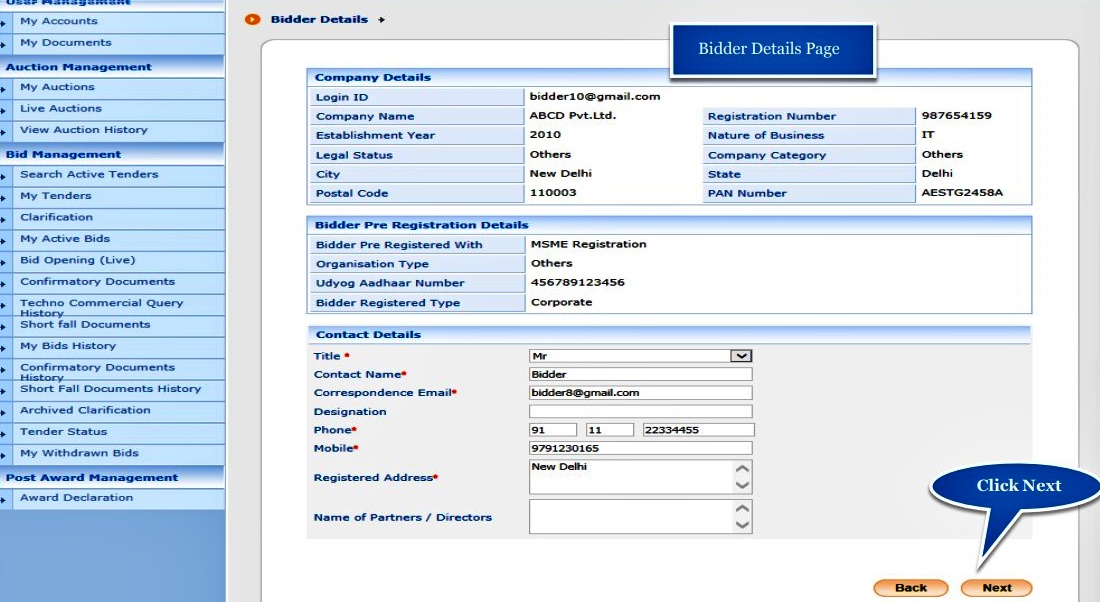Click the Bid Management section header
This screenshot has height=602, width=1100.
63,154
